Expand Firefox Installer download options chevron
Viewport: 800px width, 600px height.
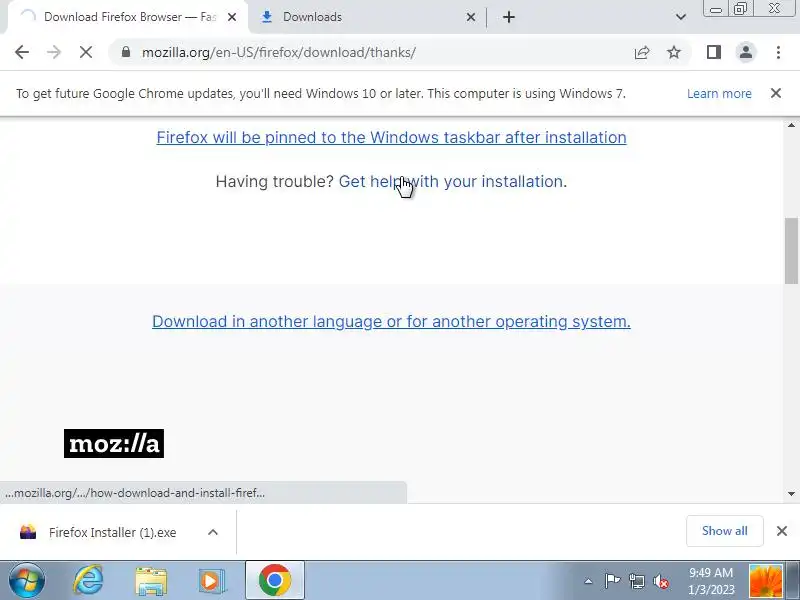[213, 532]
